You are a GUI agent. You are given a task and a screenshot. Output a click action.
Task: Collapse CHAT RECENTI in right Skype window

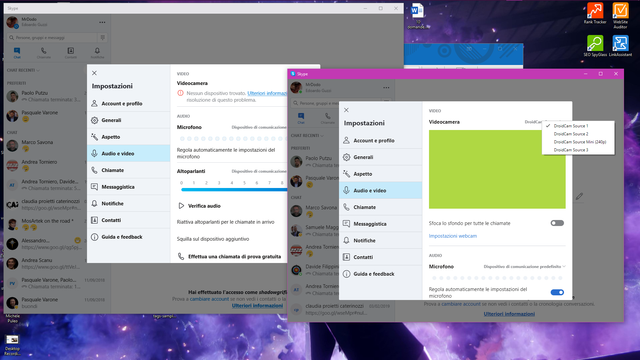click(x=307, y=136)
